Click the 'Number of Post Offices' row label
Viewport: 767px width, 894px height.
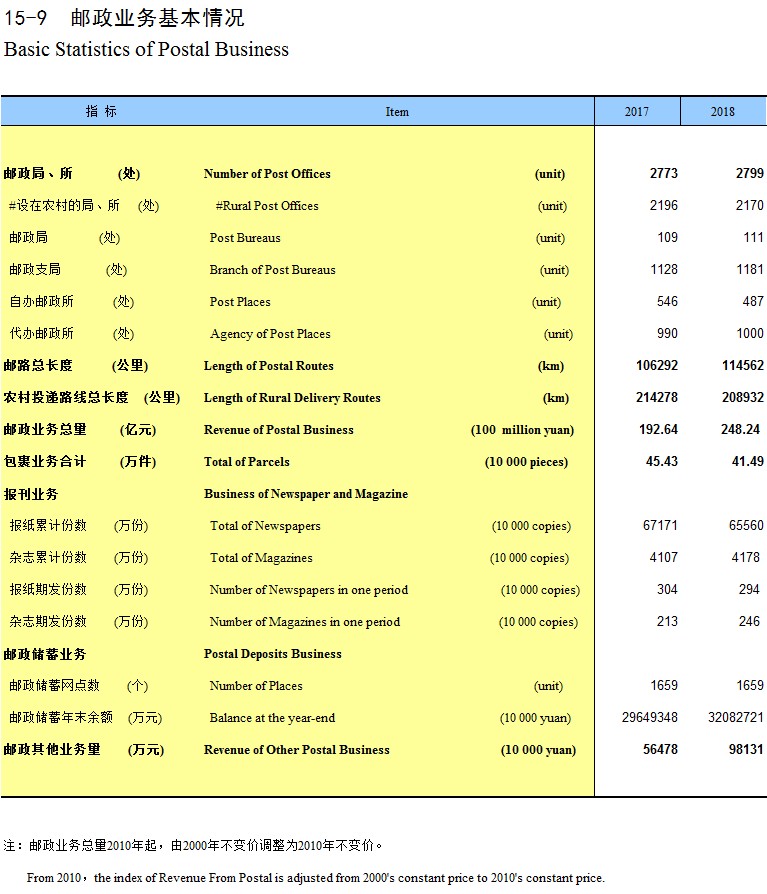click(267, 174)
